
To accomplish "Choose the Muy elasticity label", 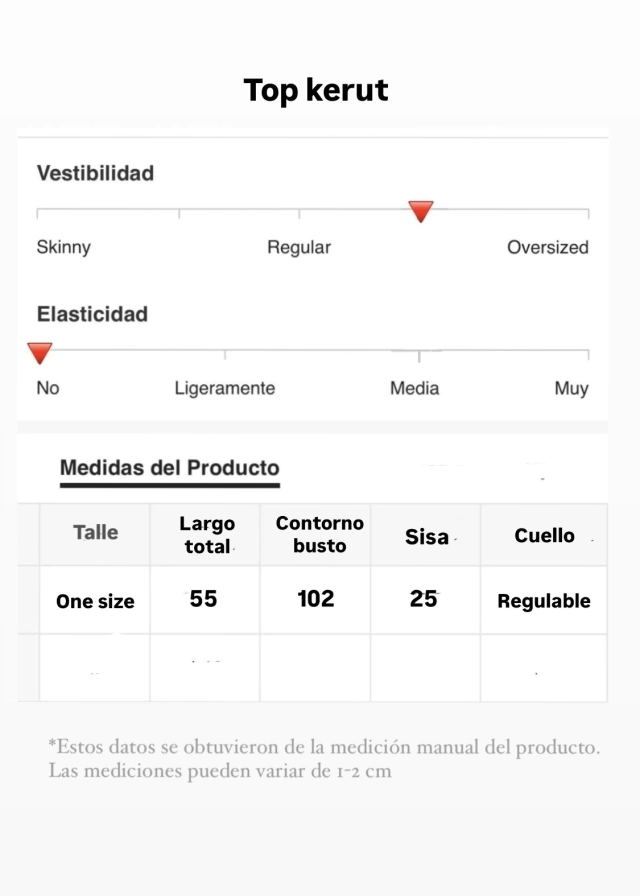I will point(571,389).
